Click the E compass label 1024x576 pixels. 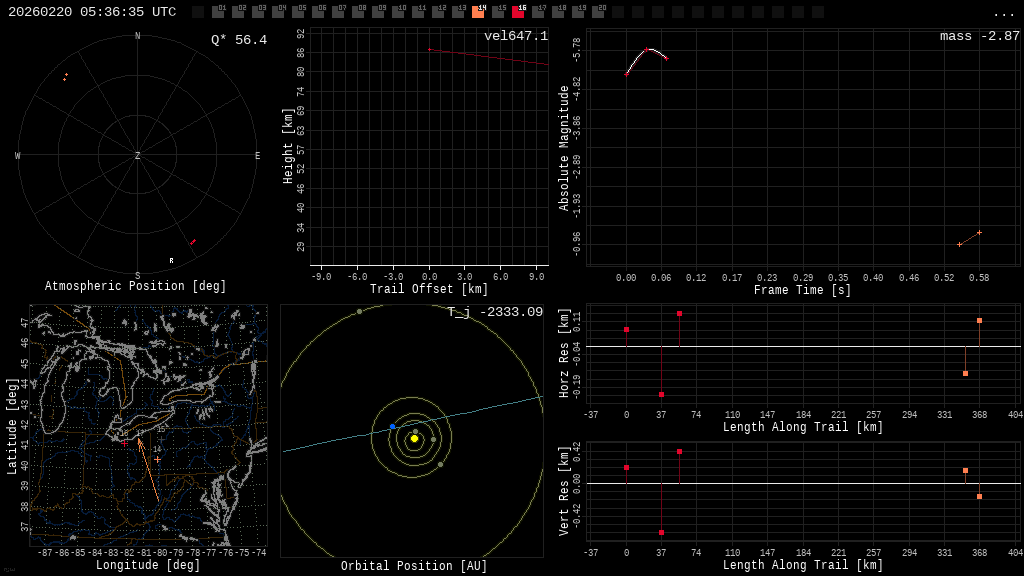coord(257,155)
